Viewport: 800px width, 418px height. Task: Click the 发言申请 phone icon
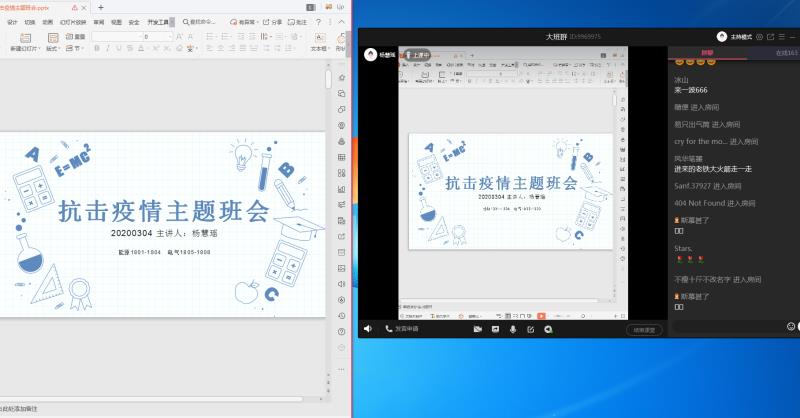pos(387,329)
